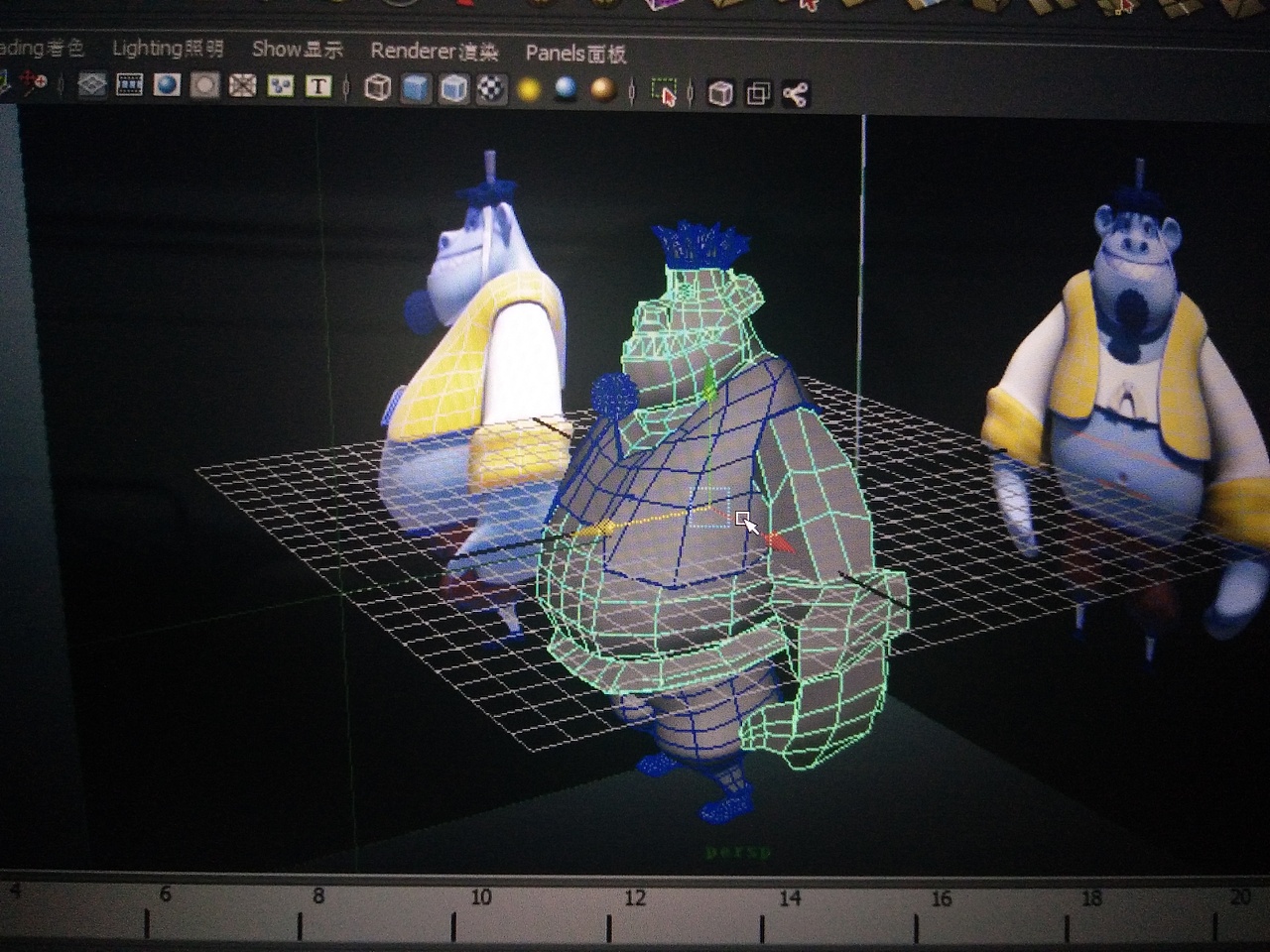This screenshot has height=952, width=1270.
Task: Click the use all lights yellow sphere
Action: pyautogui.click(x=529, y=90)
